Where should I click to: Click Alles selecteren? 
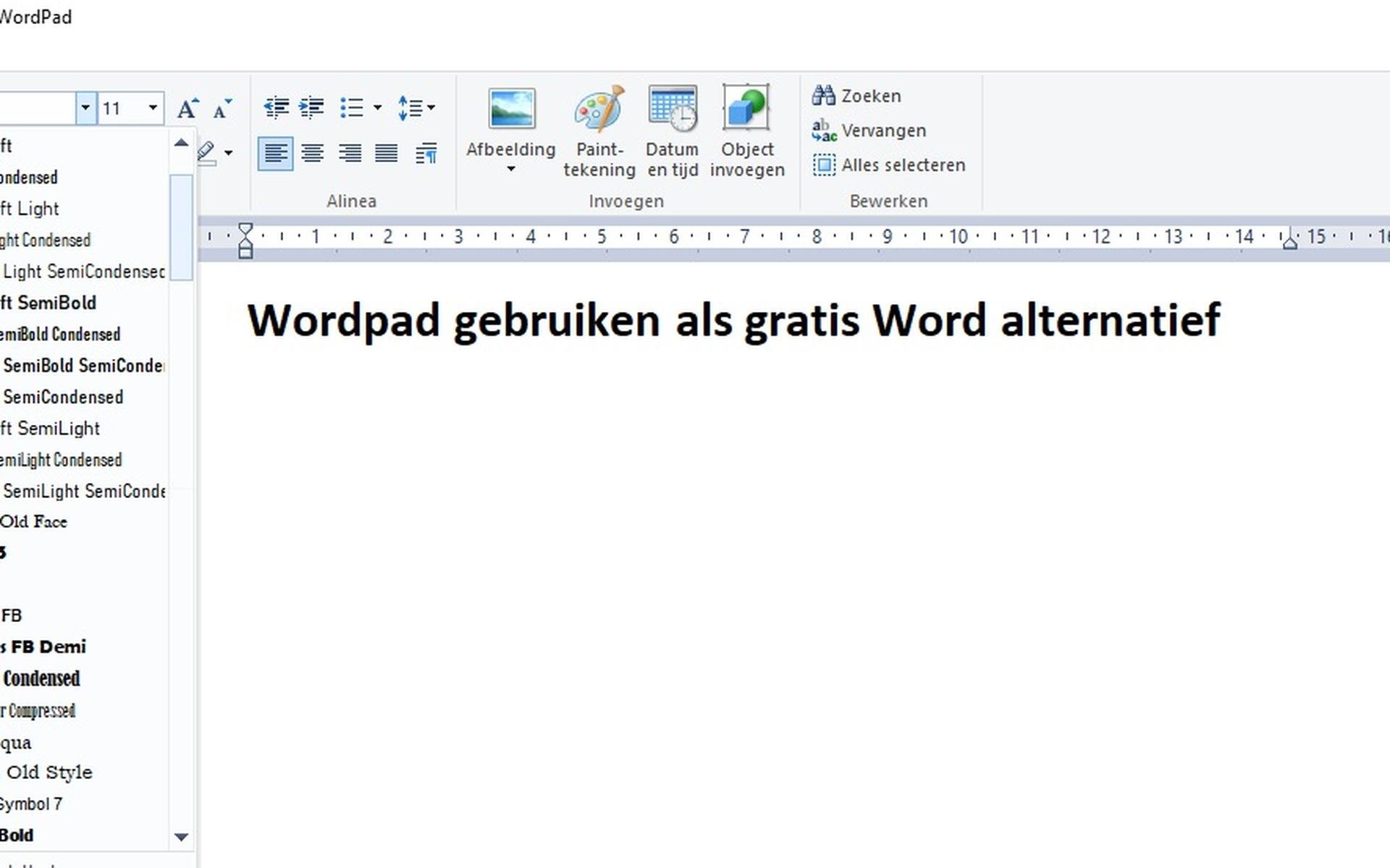click(888, 165)
